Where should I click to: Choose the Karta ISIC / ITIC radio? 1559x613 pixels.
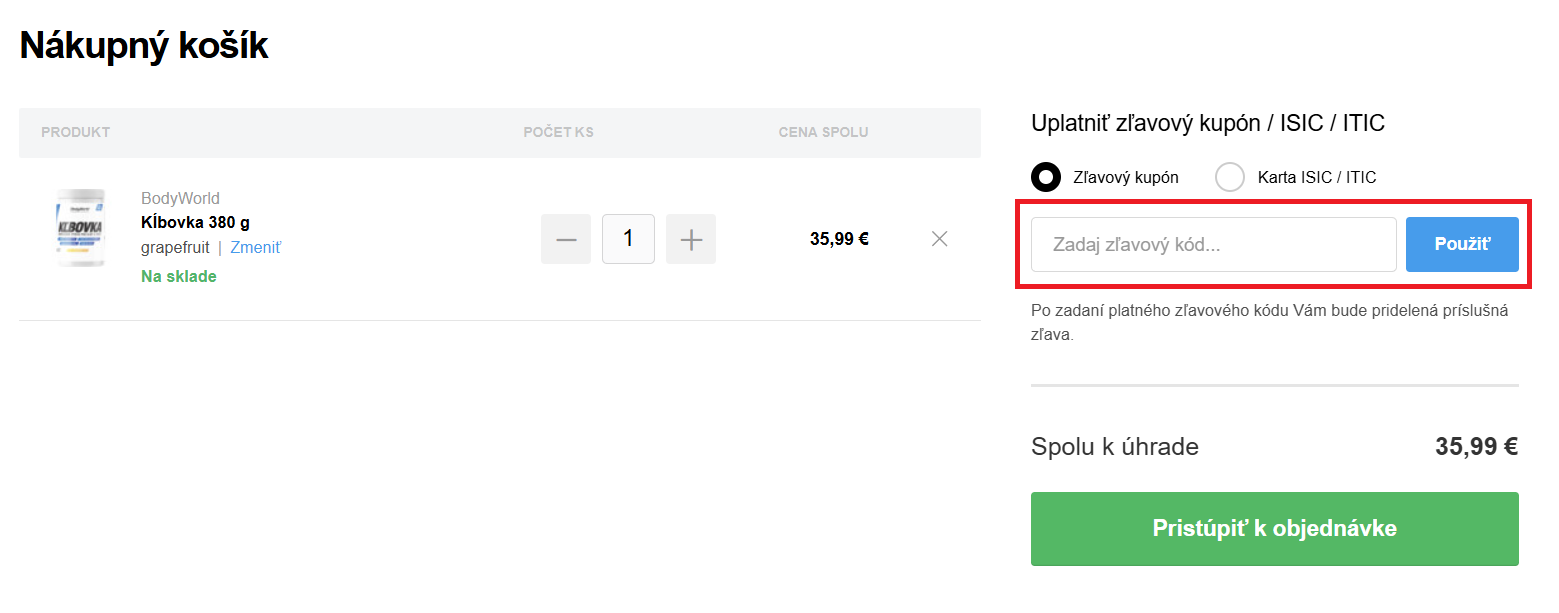coord(1230,177)
